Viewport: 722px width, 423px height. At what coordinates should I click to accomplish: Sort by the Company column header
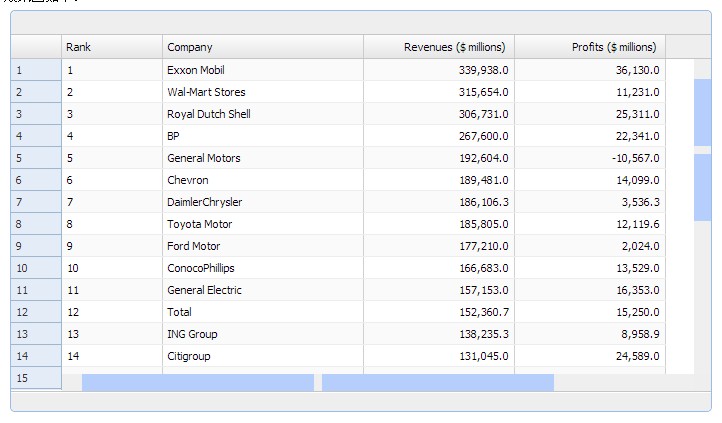click(262, 47)
